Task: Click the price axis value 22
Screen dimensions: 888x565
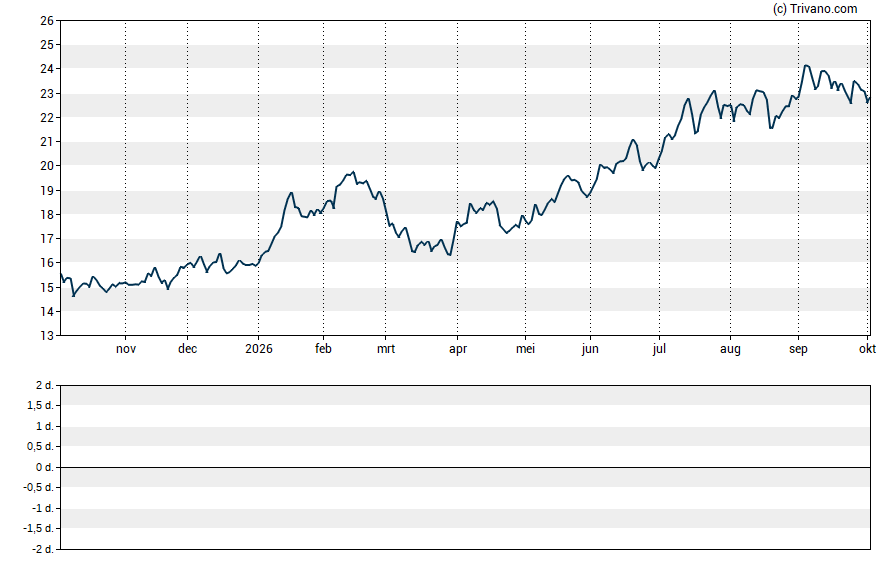Action: pyautogui.click(x=47, y=118)
